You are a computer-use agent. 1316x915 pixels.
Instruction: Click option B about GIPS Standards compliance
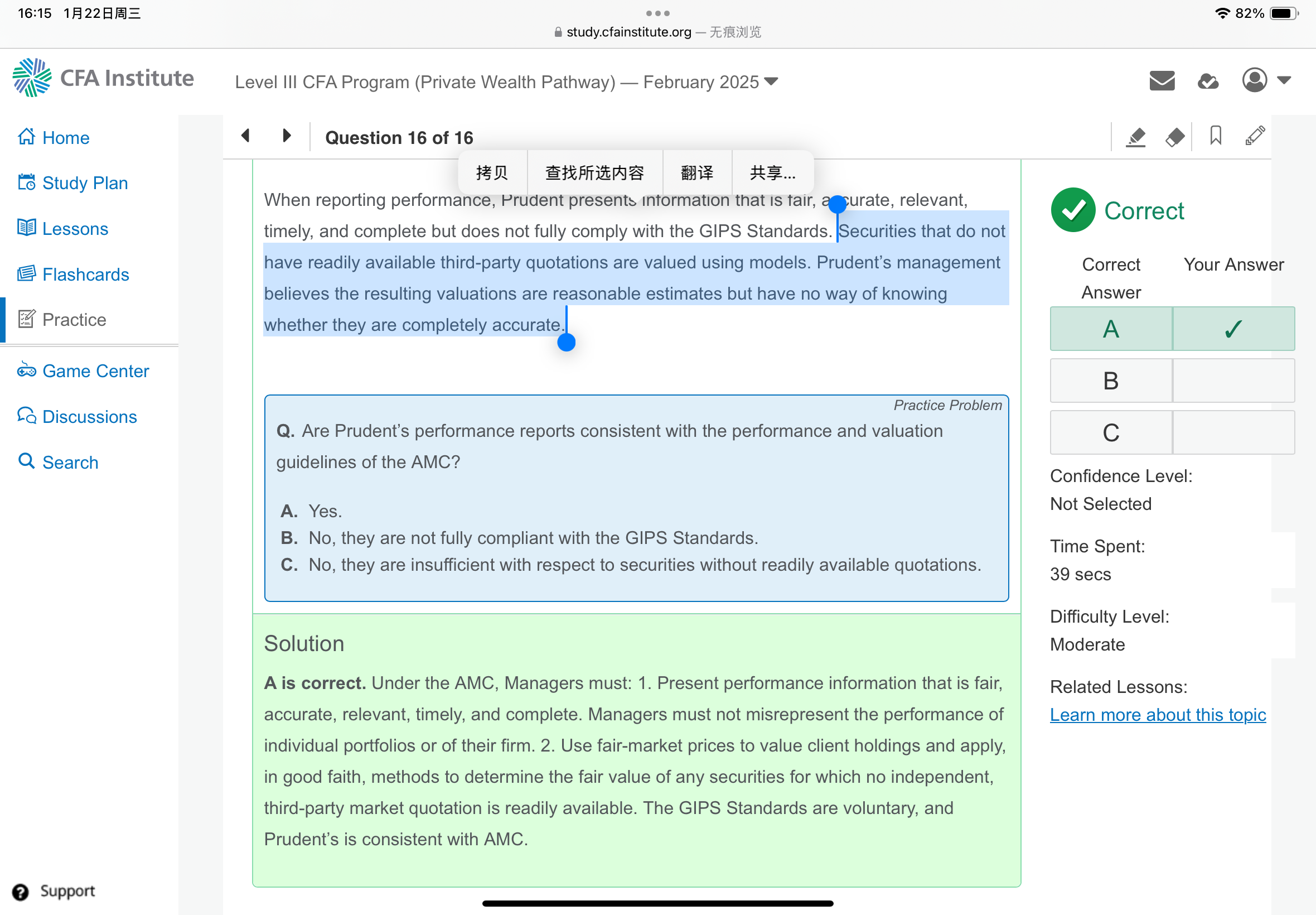(x=519, y=538)
